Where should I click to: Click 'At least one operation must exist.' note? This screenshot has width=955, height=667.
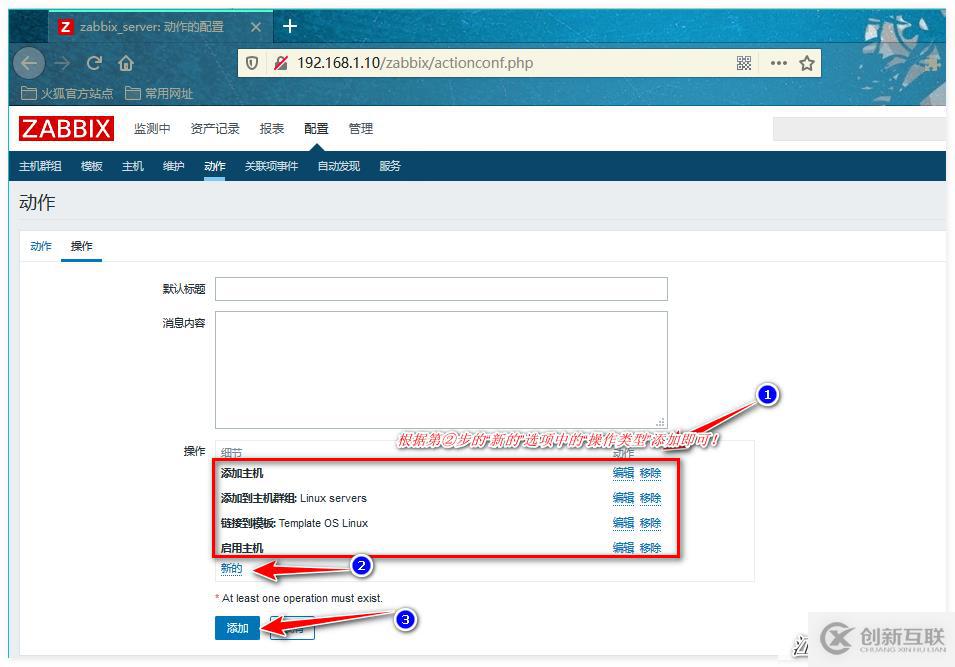point(302,599)
